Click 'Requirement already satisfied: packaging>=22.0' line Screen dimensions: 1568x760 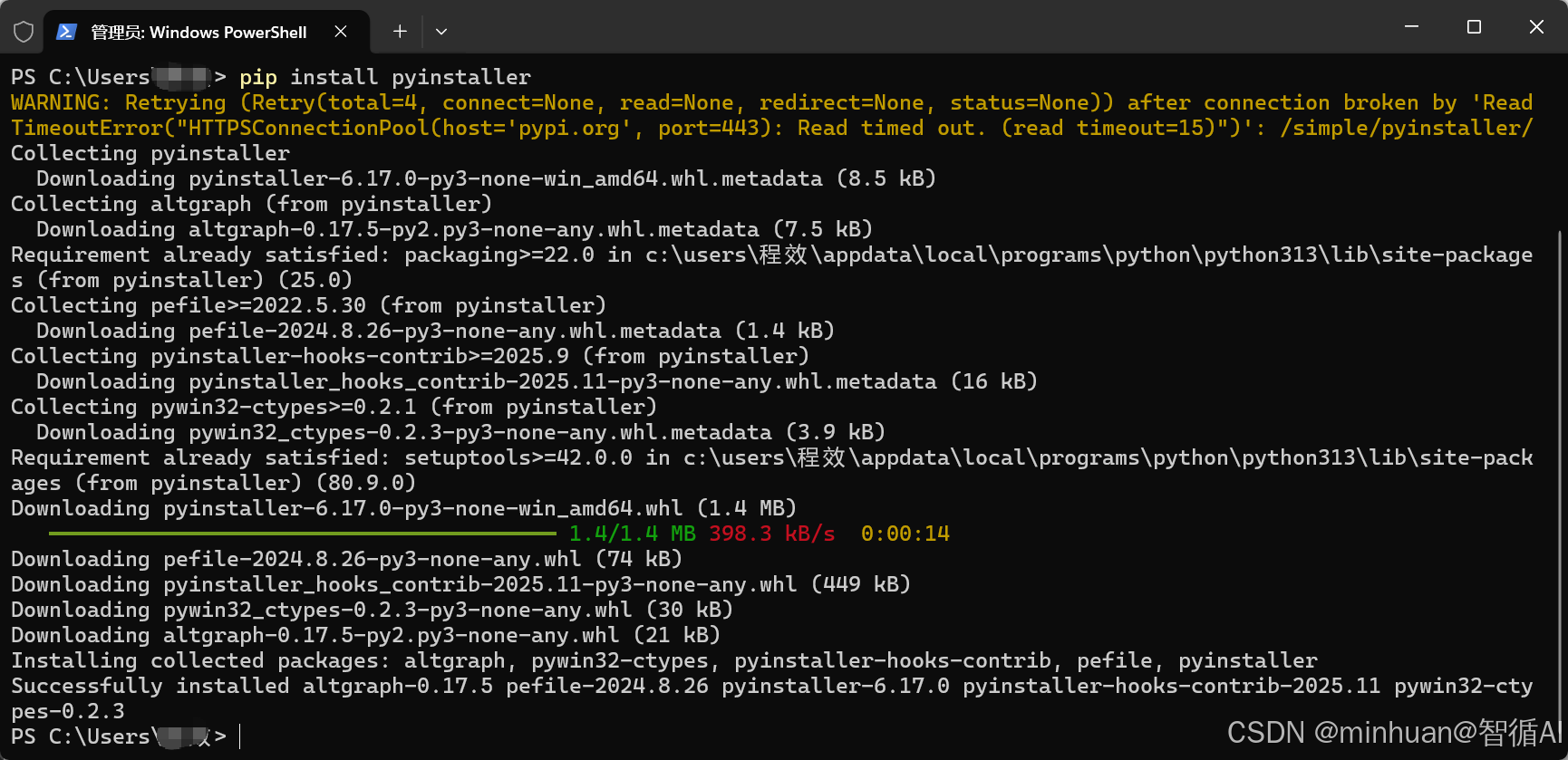click(771, 267)
